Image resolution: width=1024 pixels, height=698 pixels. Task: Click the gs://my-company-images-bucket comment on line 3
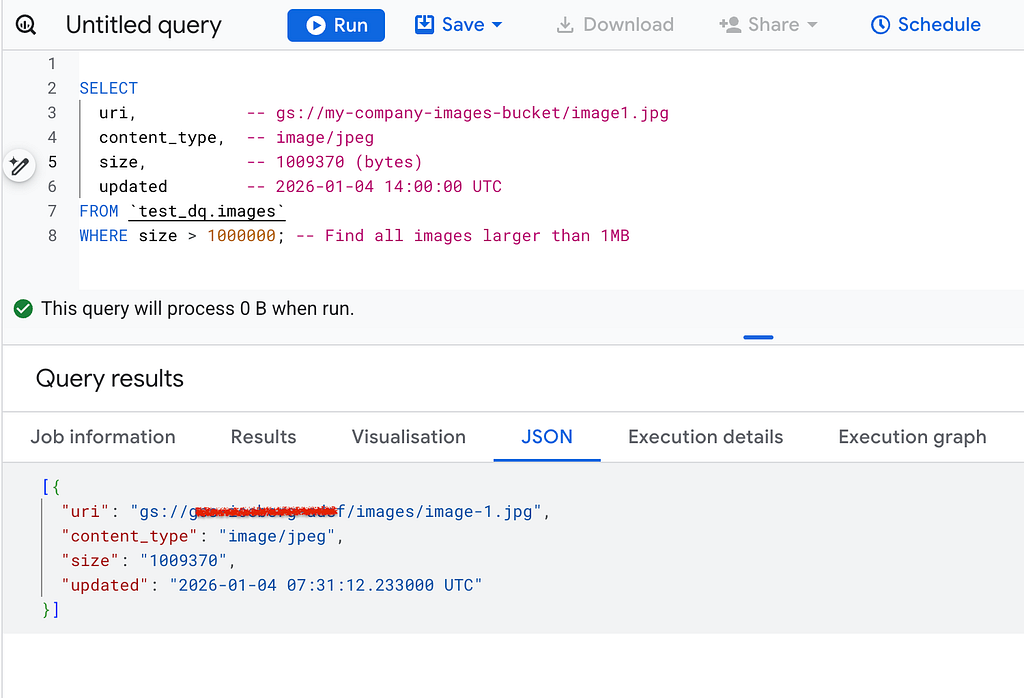[458, 113]
